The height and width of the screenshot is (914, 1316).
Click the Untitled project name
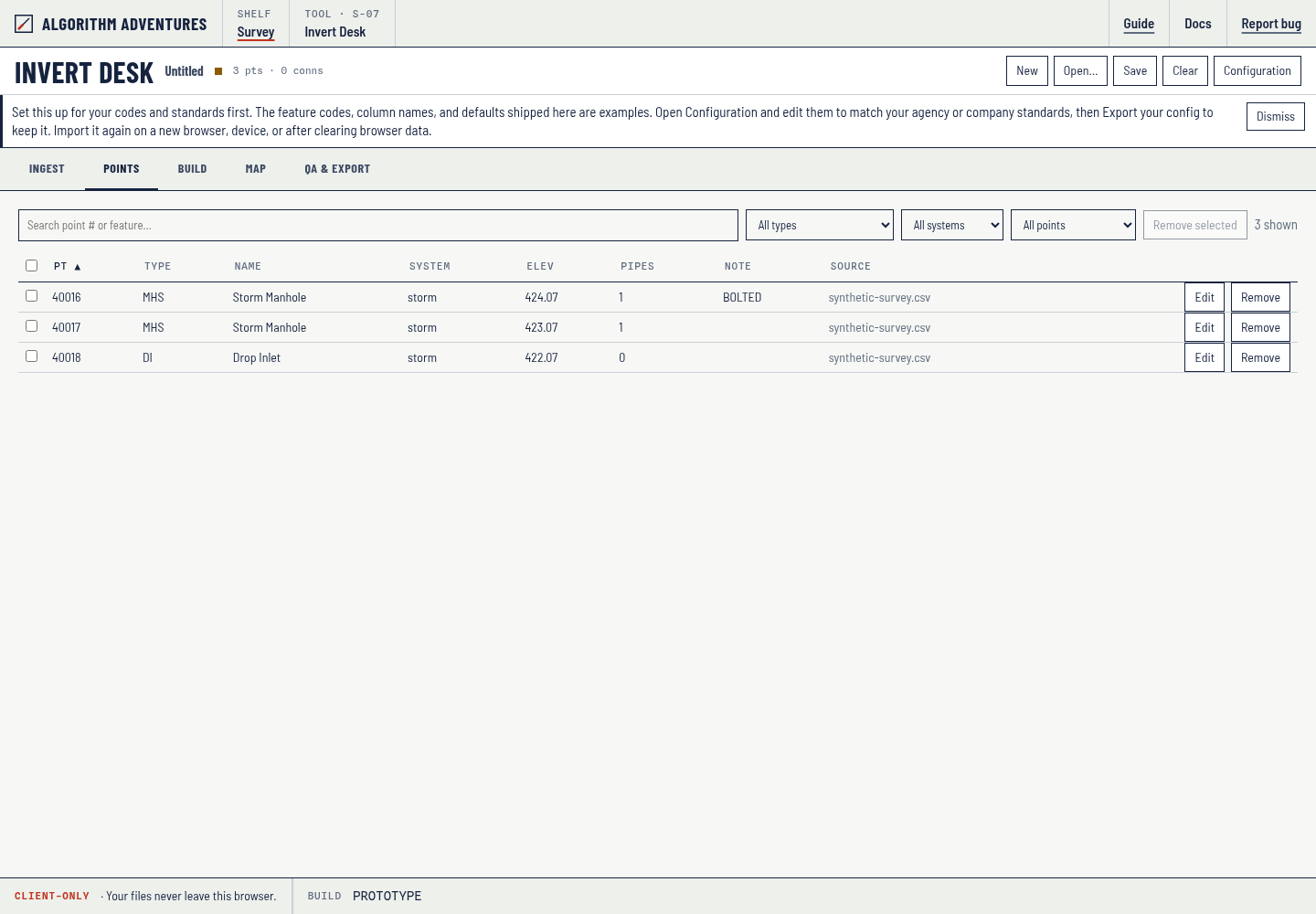pyautogui.click(x=184, y=71)
